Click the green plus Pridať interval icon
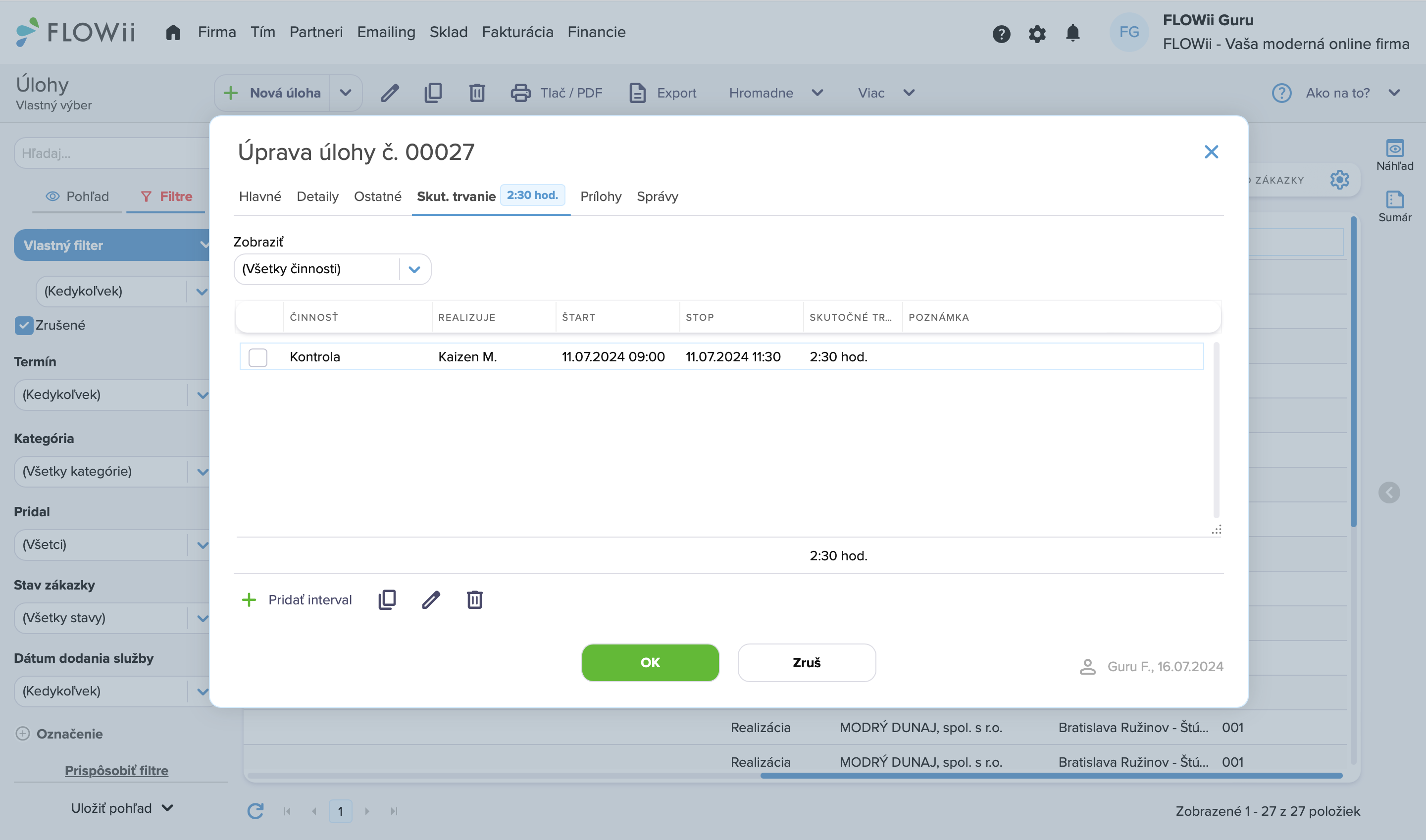This screenshot has width=1426, height=840. (x=249, y=599)
